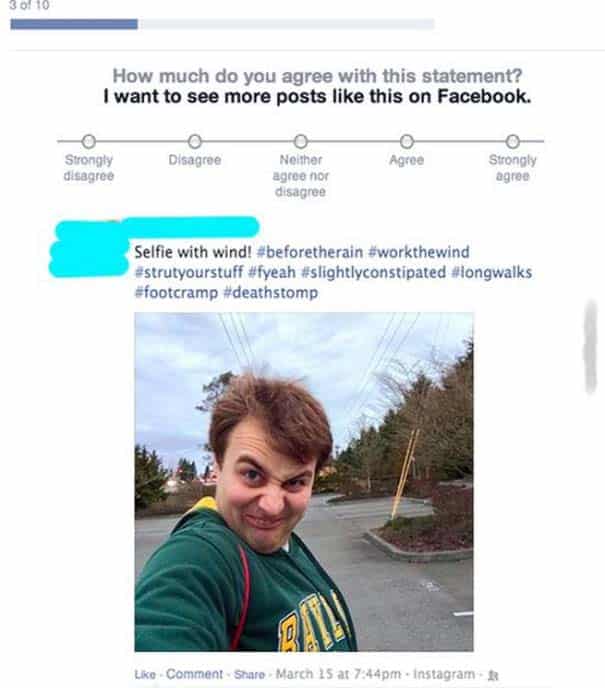
Task: Pick the Agree radio option
Action: coord(407,142)
